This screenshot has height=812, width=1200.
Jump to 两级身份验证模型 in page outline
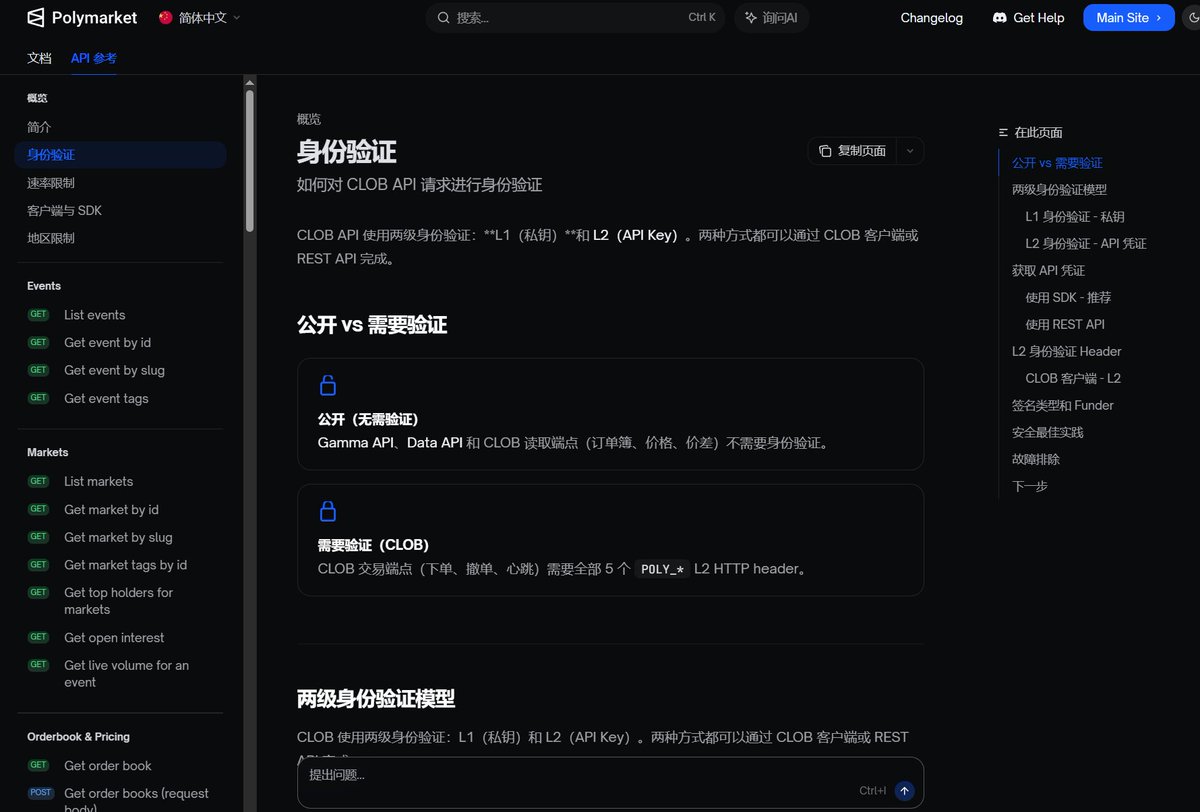pyautogui.click(x=1059, y=190)
